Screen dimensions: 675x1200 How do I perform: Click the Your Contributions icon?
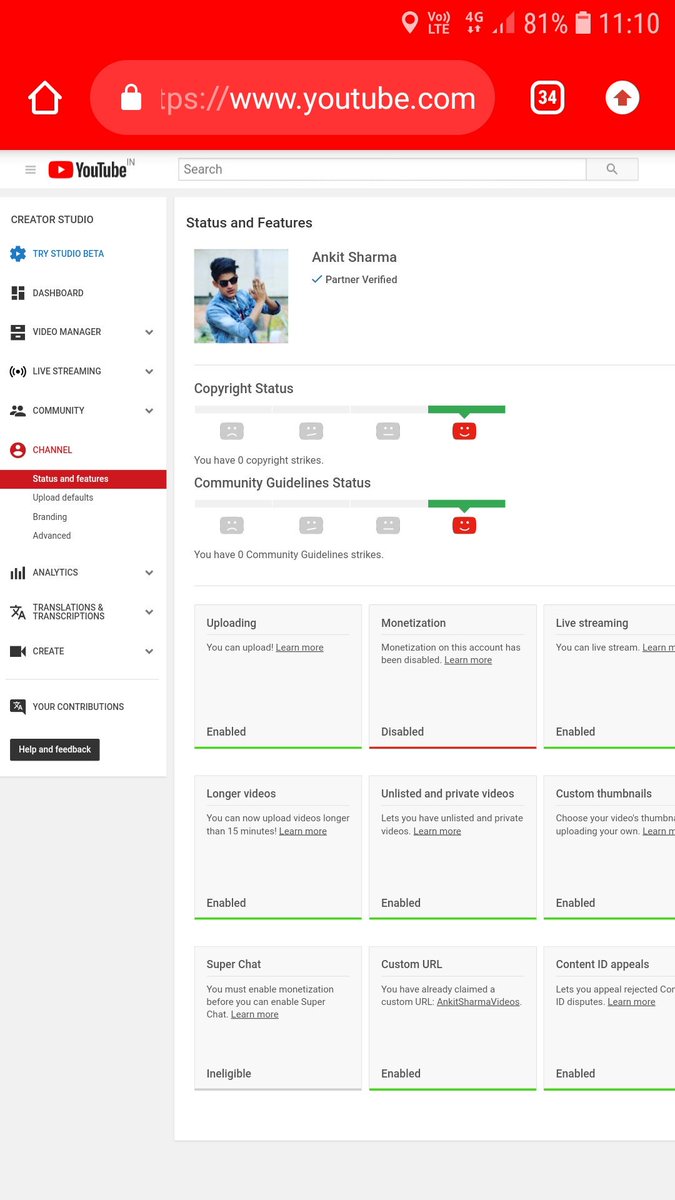coord(18,707)
